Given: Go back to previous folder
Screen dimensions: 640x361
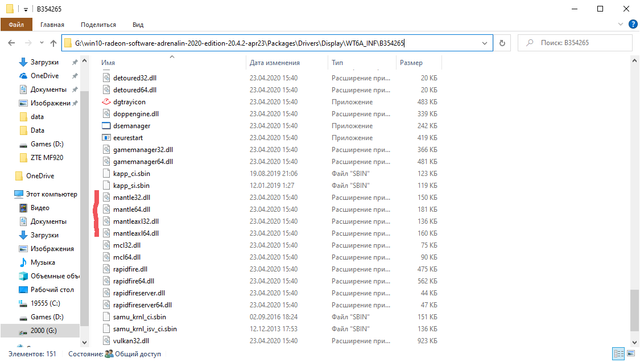Looking at the screenshot, I should tap(11, 43).
